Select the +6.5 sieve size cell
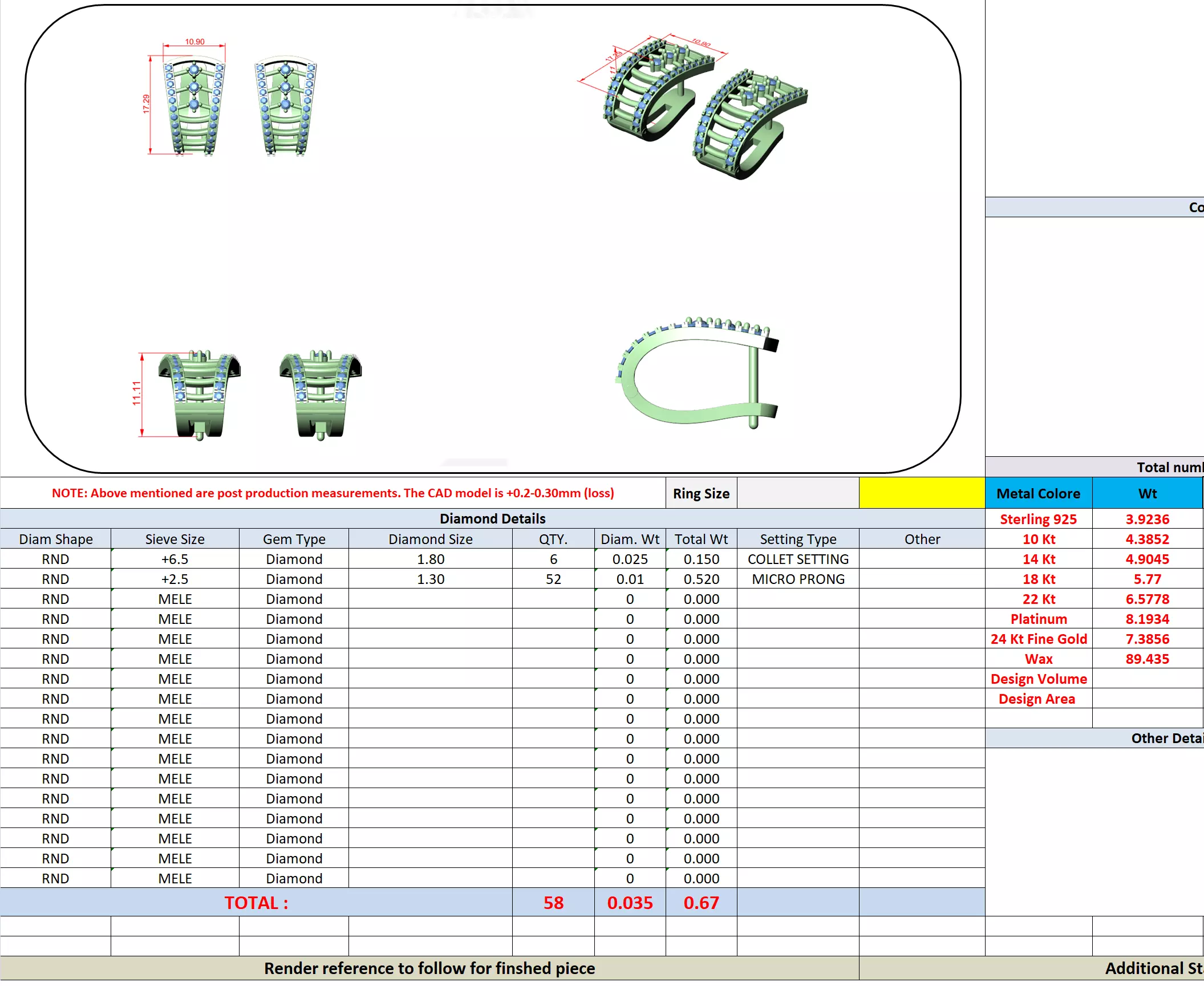 tap(175, 559)
